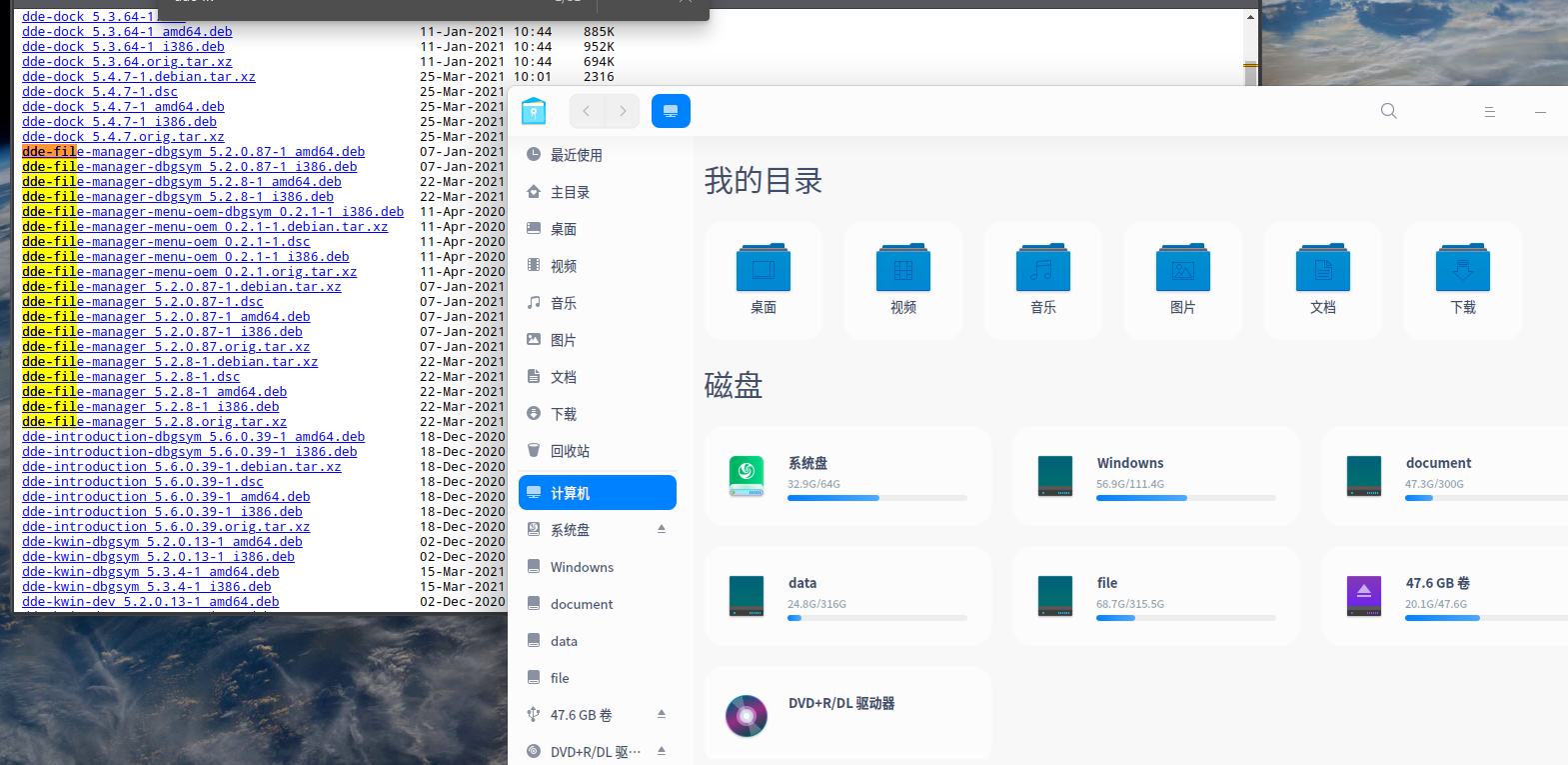Open the 图片 folder icon in 我的目录
This screenshot has height=765, width=1568.
pos(1183,267)
